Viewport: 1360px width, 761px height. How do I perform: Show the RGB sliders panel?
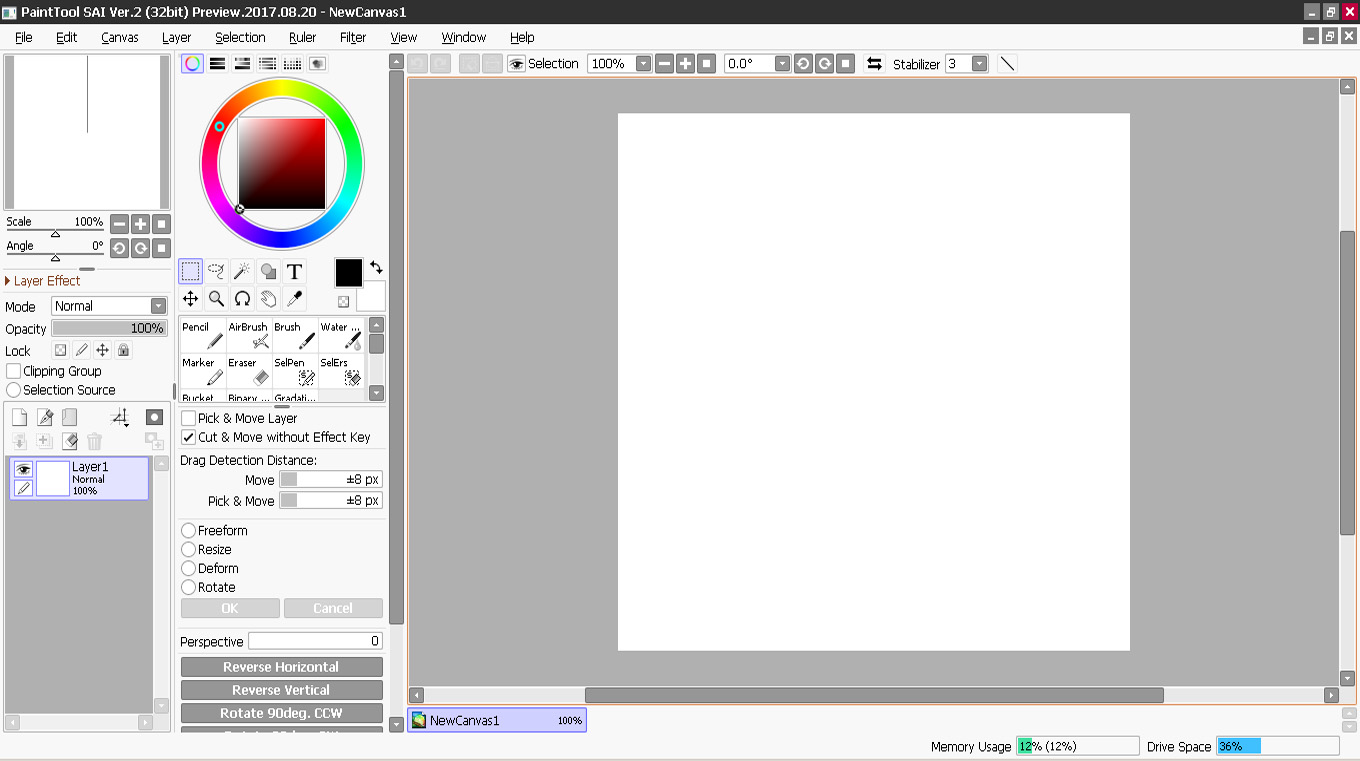coord(217,63)
